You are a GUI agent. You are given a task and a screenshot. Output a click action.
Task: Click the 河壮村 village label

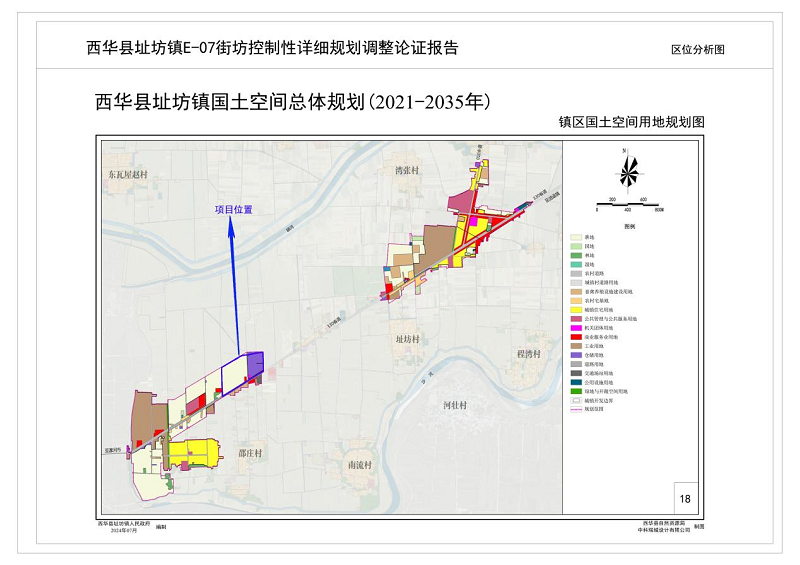pyautogui.click(x=457, y=406)
